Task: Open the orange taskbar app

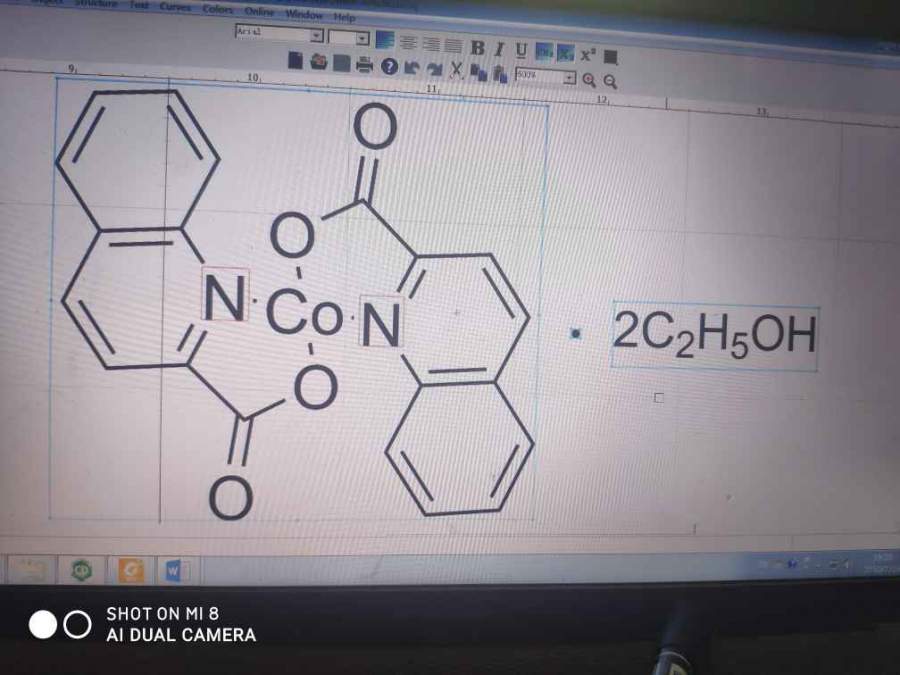Action: point(131,571)
